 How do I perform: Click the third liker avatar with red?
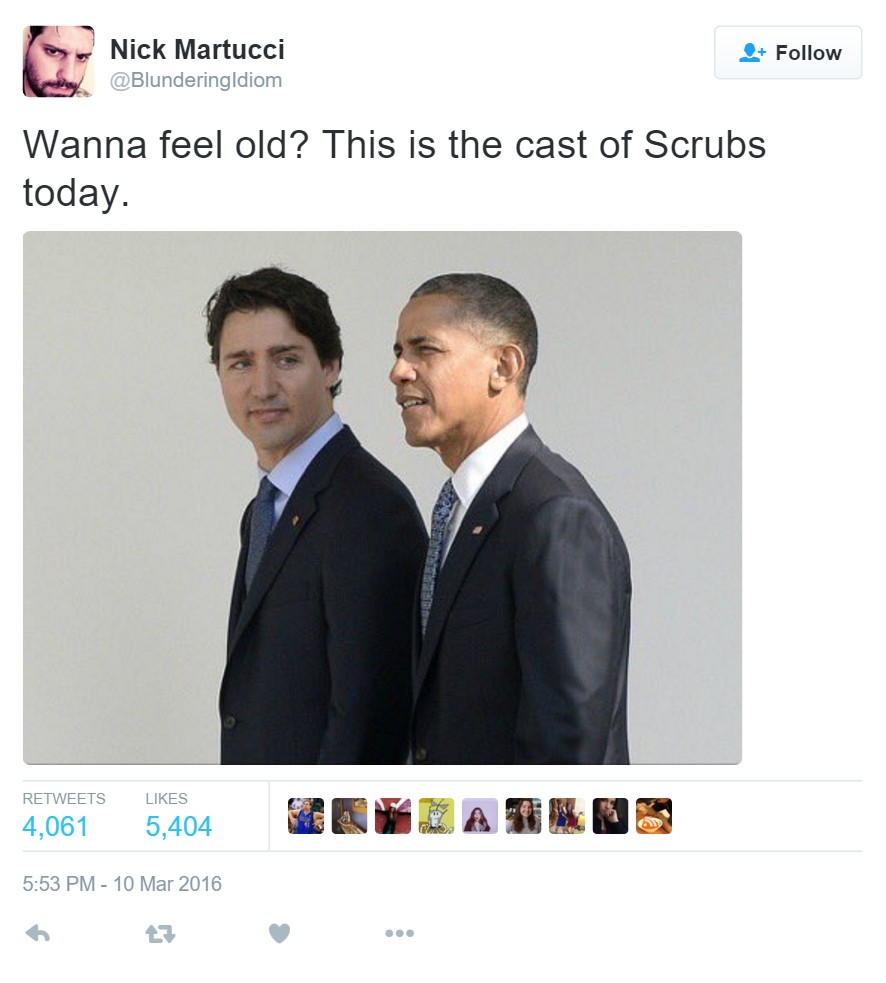393,816
